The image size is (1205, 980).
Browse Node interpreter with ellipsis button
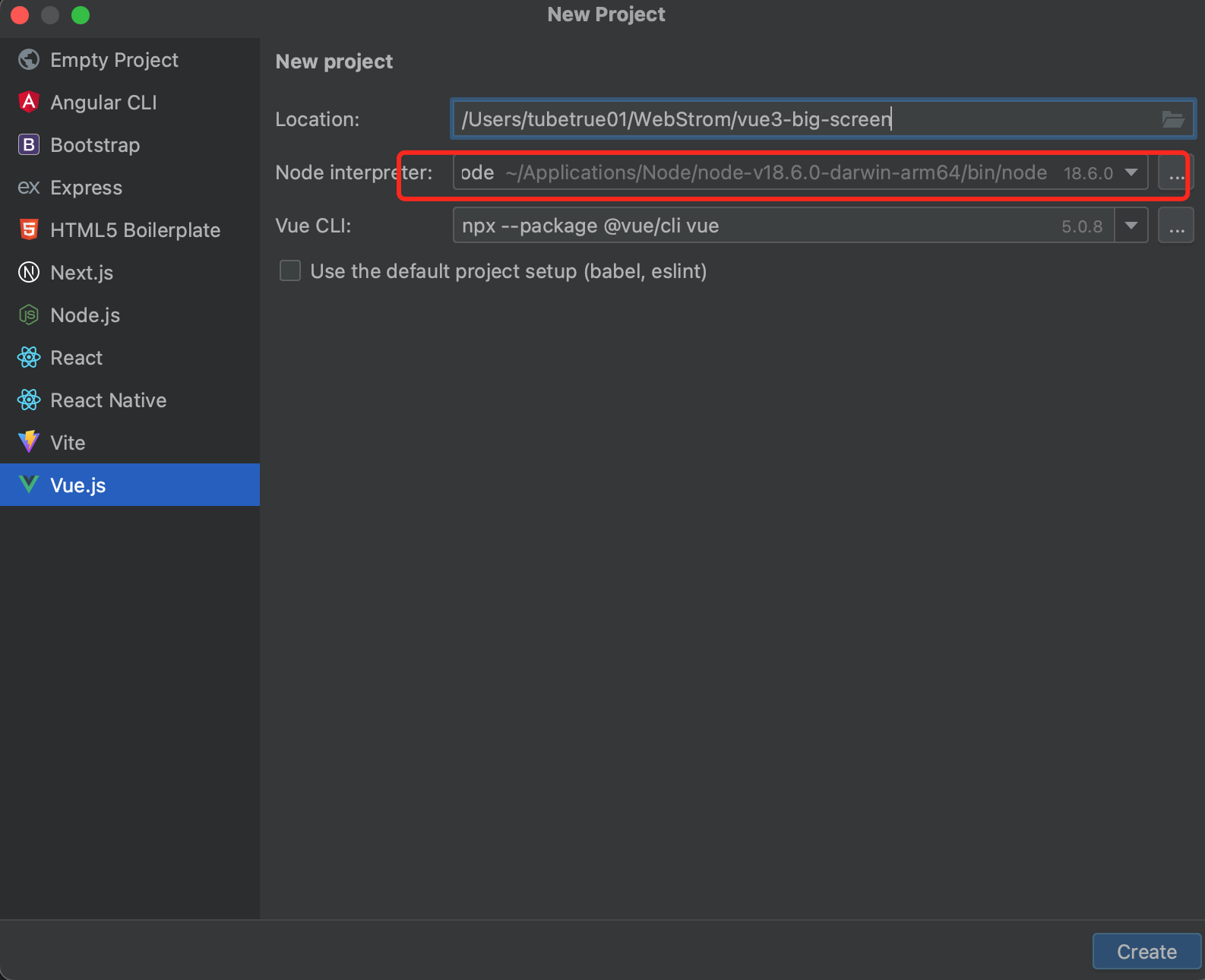tap(1176, 172)
